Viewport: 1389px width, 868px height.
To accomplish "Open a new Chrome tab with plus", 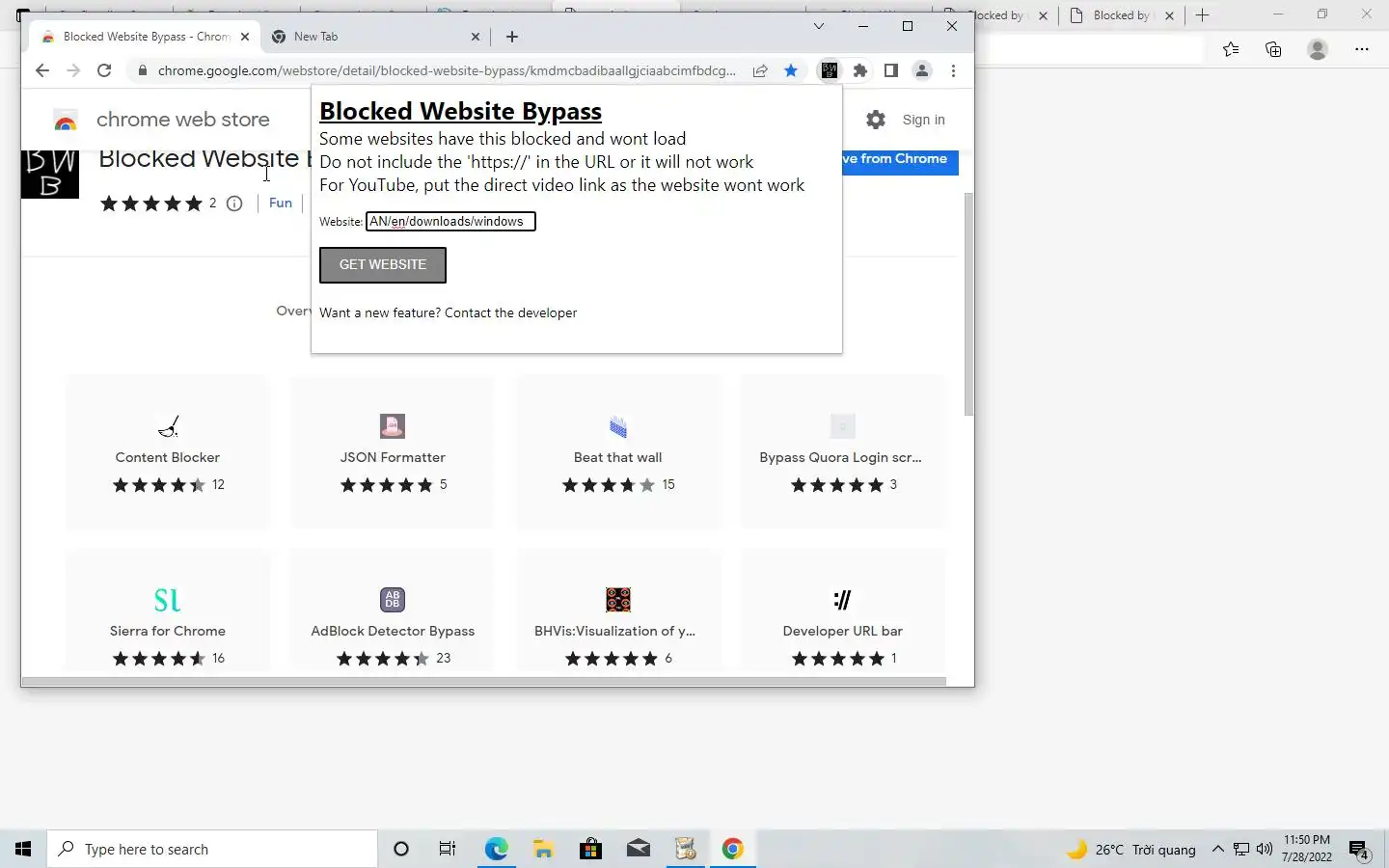I will pyautogui.click(x=512, y=37).
